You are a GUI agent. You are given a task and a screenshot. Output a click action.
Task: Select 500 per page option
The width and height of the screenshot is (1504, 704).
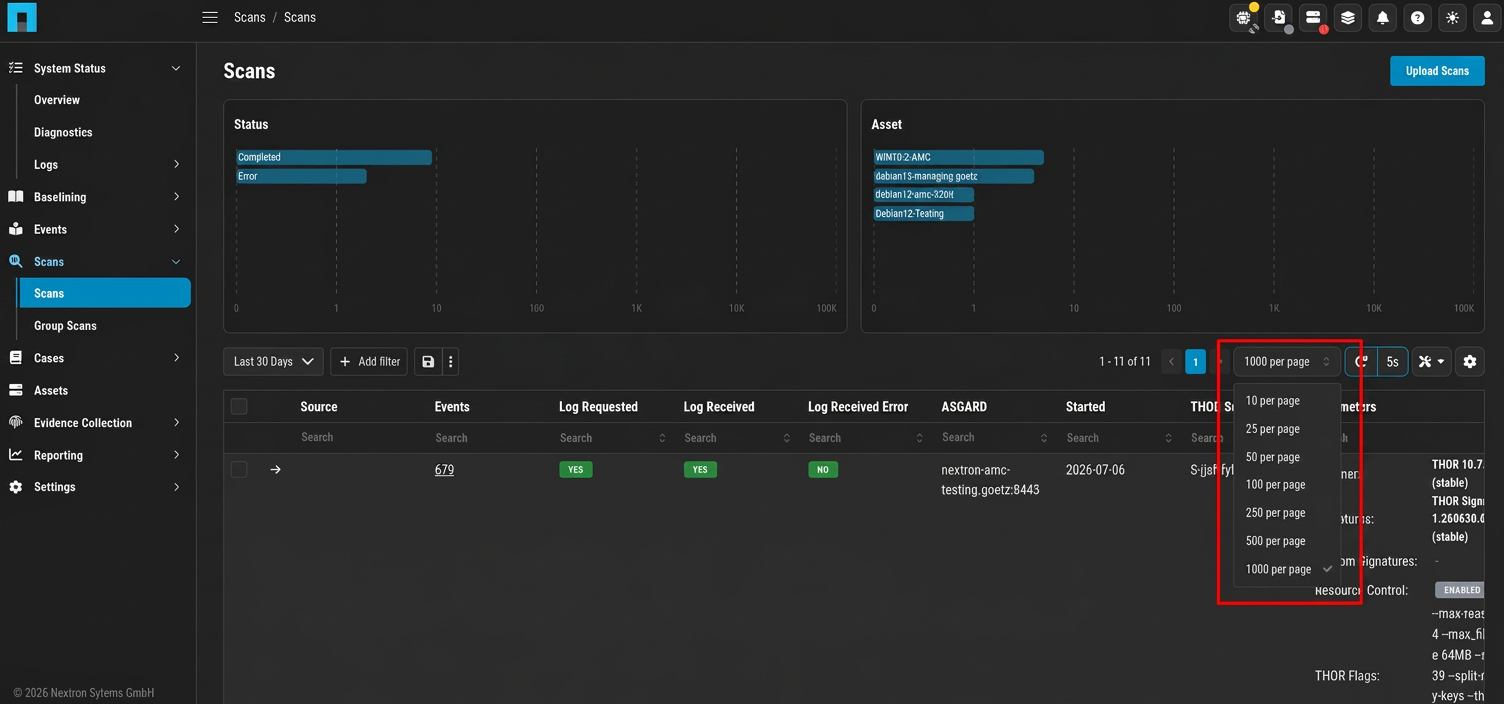click(x=1287, y=540)
